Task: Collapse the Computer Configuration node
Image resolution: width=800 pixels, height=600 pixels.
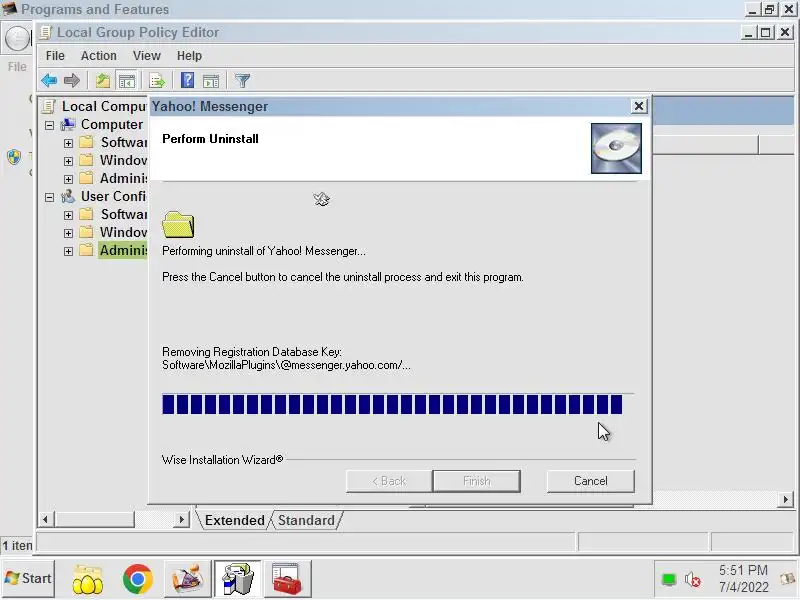Action: pos(49,125)
